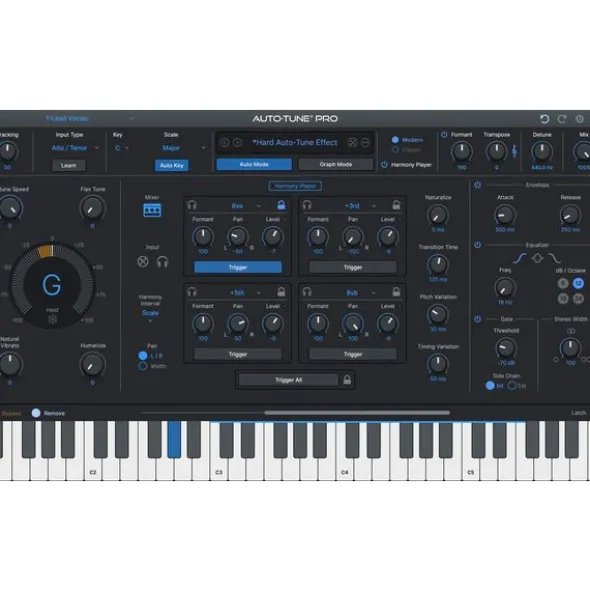Lock the 8vb voice lock icon
The width and height of the screenshot is (590, 591).
coord(396,291)
